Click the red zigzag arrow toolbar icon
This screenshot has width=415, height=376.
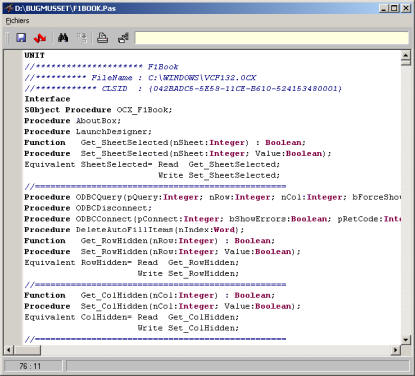(x=40, y=38)
